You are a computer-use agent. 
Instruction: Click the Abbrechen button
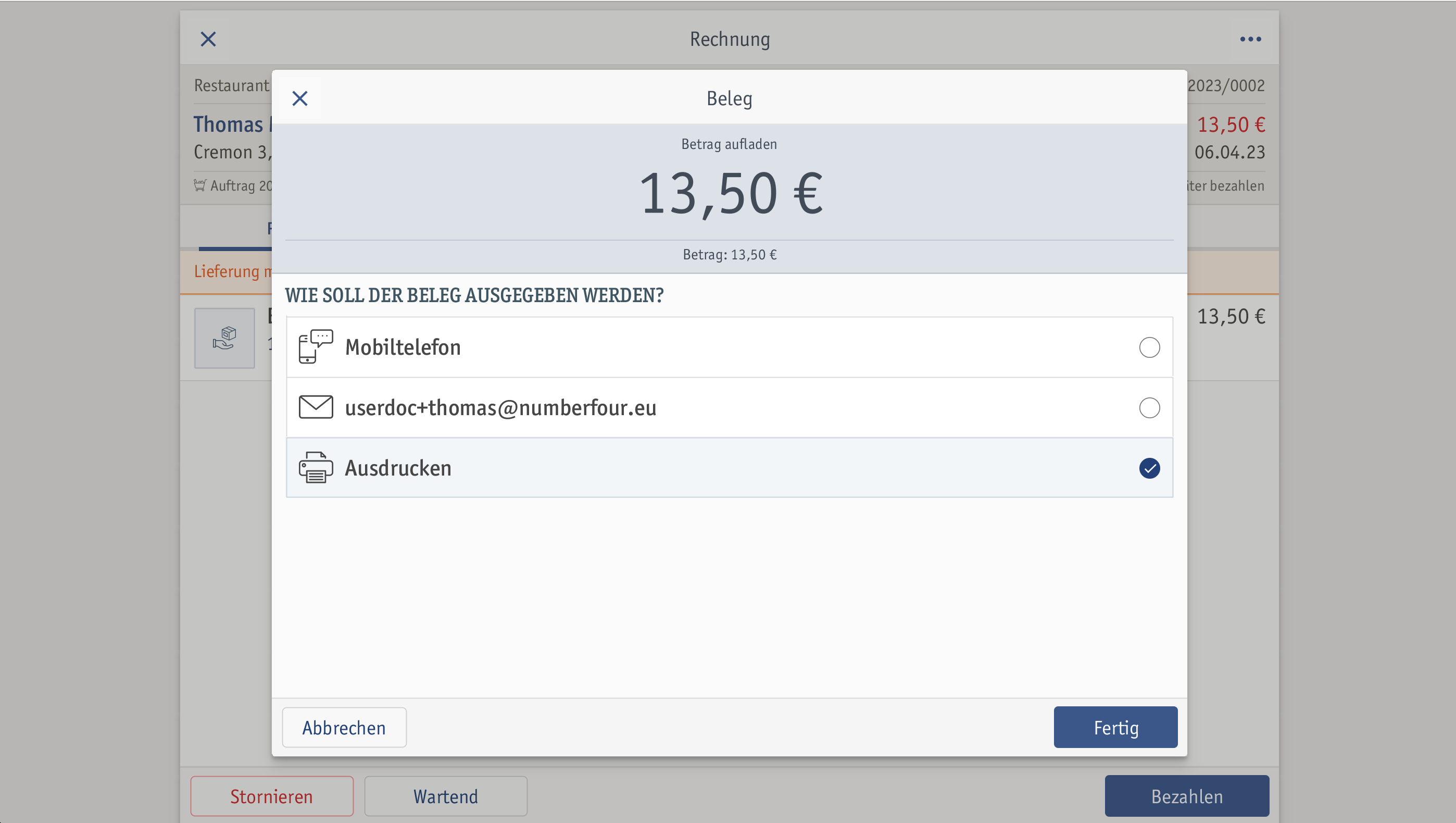coord(344,728)
